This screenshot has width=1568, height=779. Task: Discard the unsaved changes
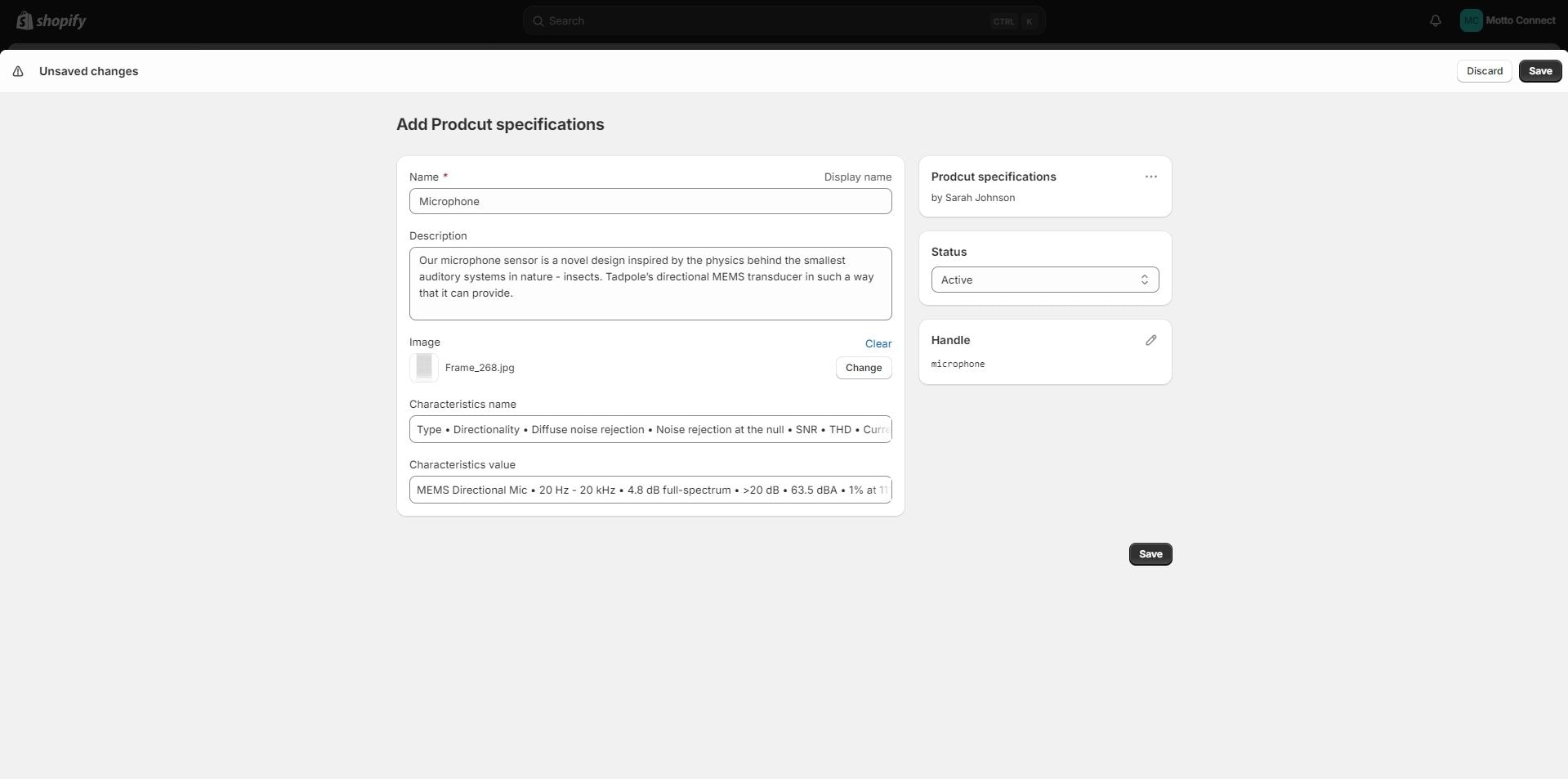[x=1484, y=71]
